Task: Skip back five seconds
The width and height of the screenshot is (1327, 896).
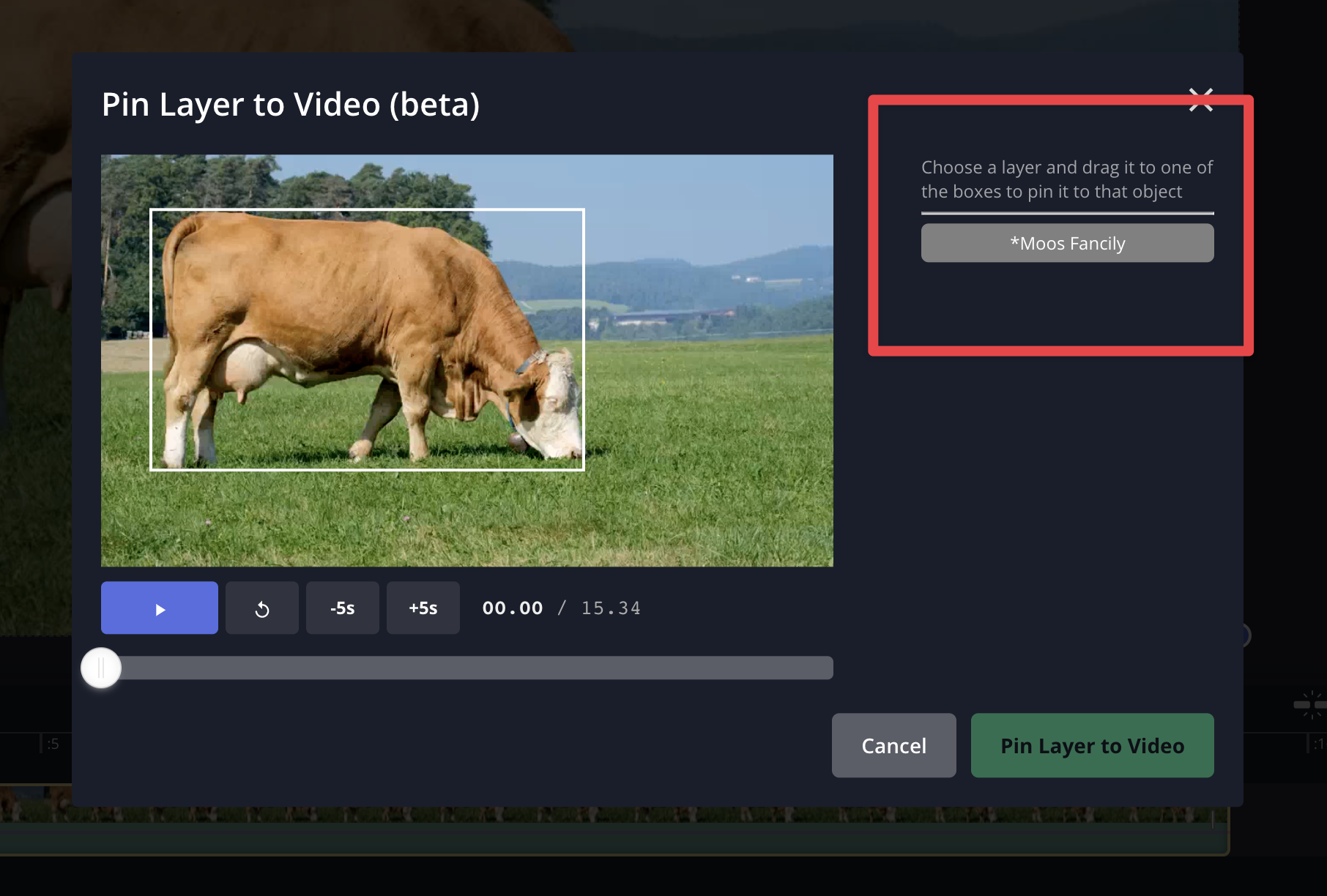Action: 342,608
